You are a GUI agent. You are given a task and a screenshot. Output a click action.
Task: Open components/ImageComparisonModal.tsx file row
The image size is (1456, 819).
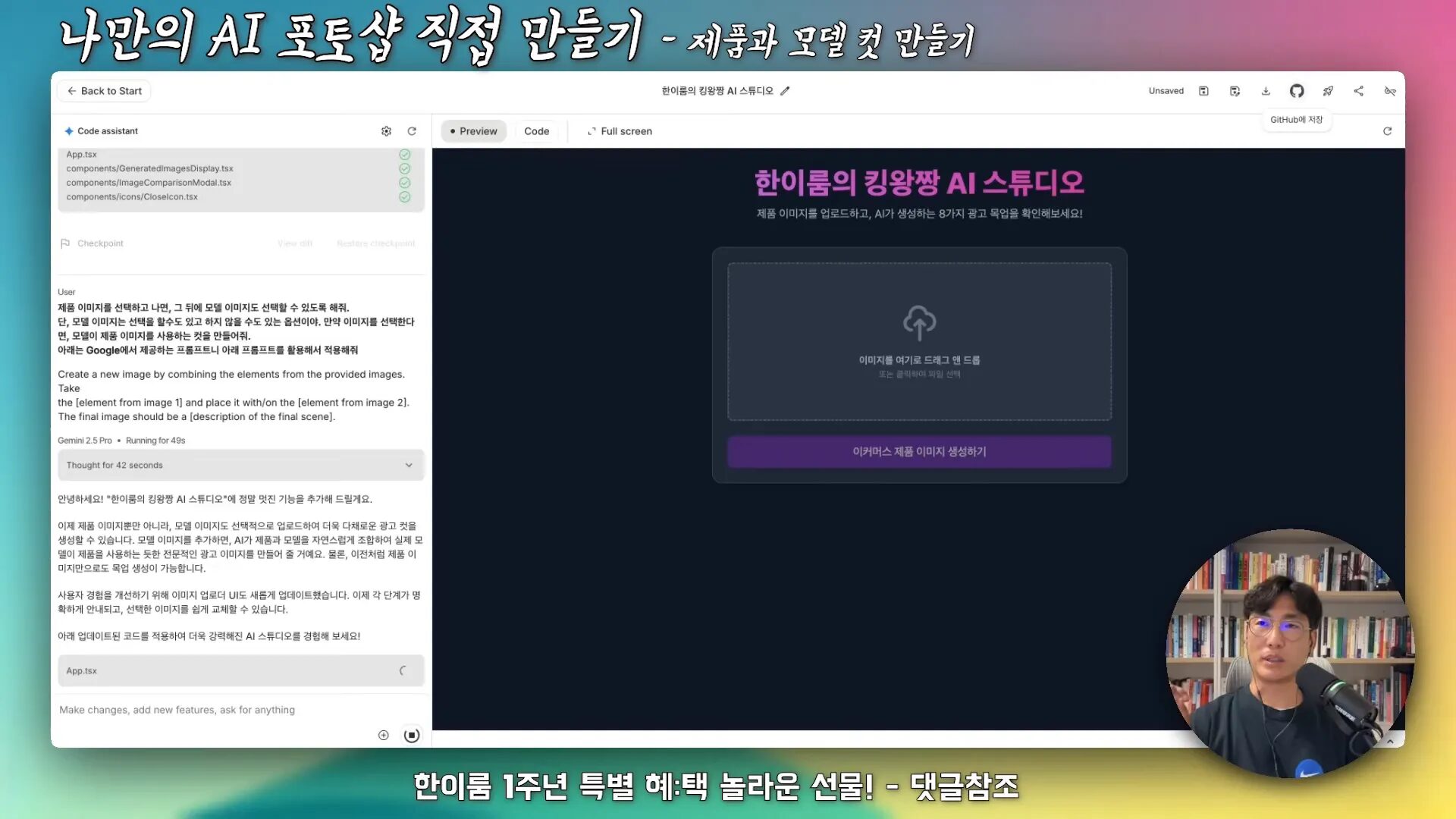coord(241,183)
